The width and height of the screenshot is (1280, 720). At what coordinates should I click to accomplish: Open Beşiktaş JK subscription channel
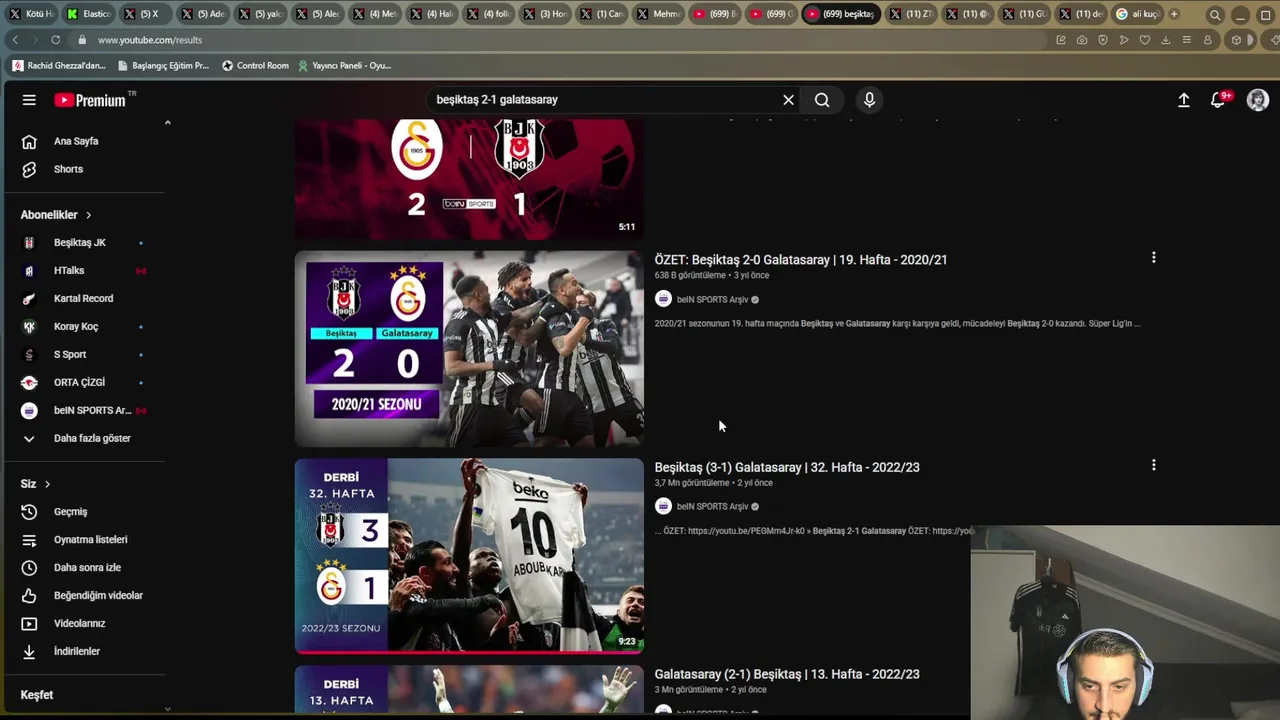(83, 242)
